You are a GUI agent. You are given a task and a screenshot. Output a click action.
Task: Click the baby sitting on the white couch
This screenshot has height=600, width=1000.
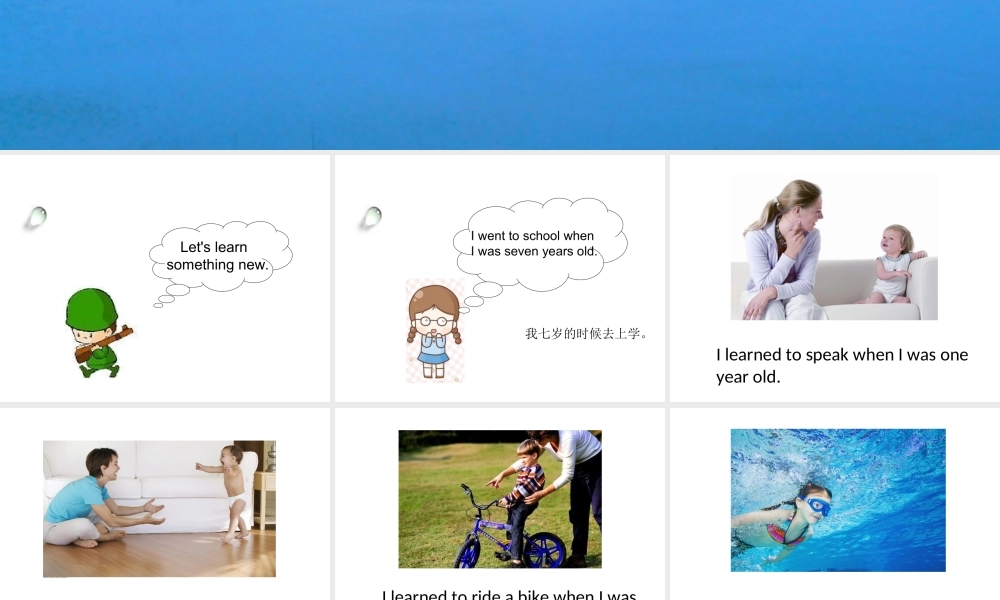pyautogui.click(x=893, y=262)
